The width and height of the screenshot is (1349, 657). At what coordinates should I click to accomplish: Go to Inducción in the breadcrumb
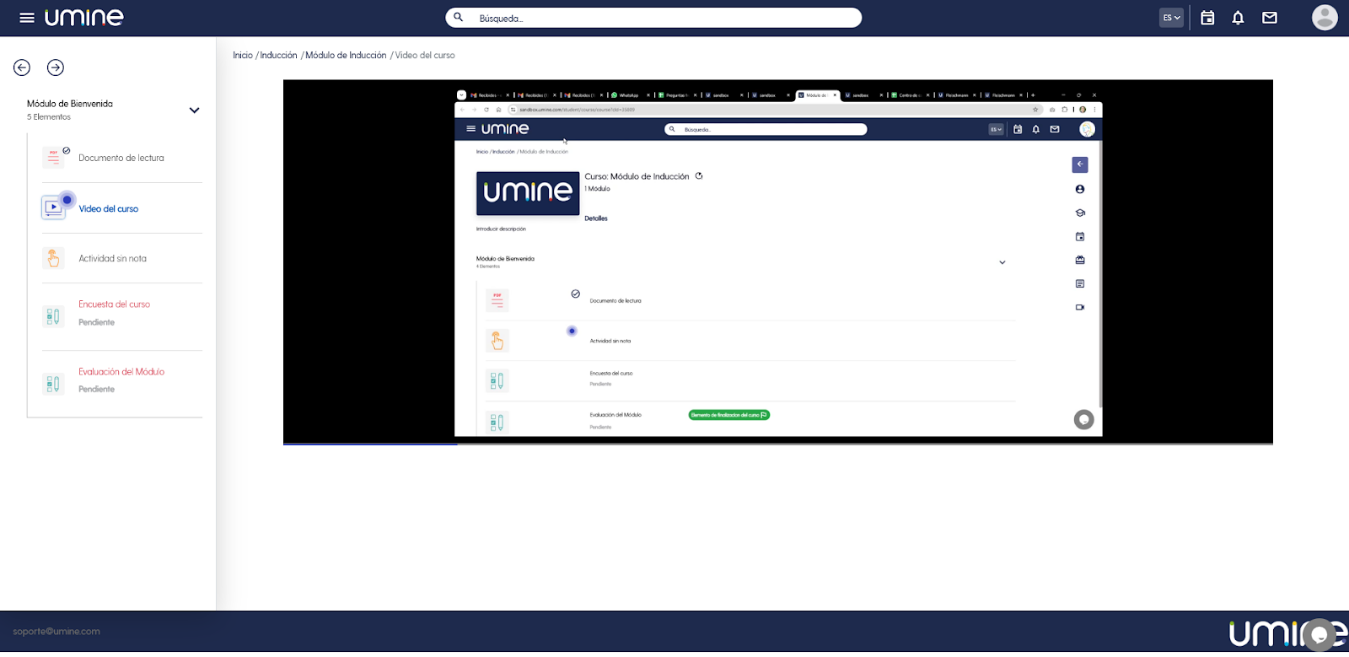279,55
